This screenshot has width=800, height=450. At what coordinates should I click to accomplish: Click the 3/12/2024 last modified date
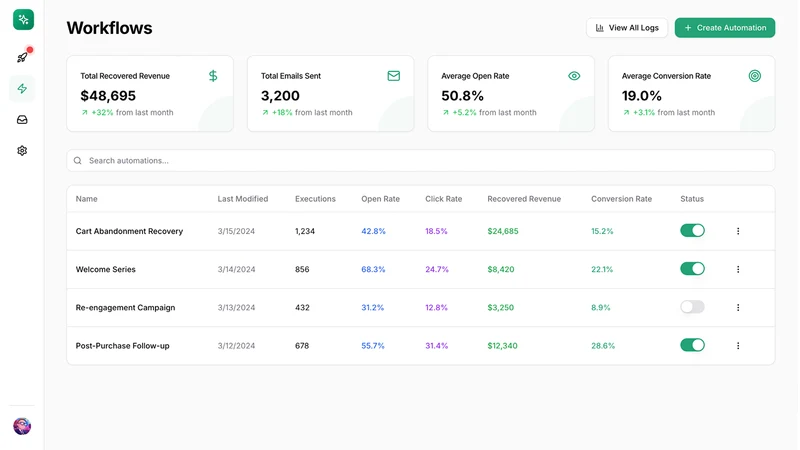(236, 346)
